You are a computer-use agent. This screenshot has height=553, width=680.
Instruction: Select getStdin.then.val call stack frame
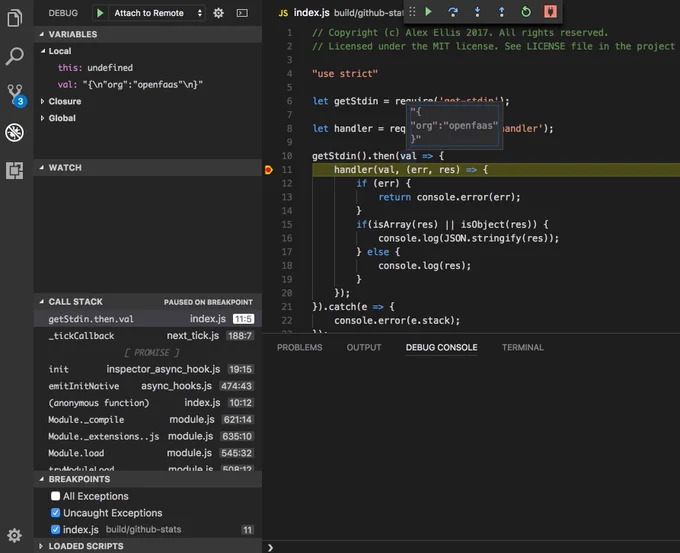[x=148, y=319]
